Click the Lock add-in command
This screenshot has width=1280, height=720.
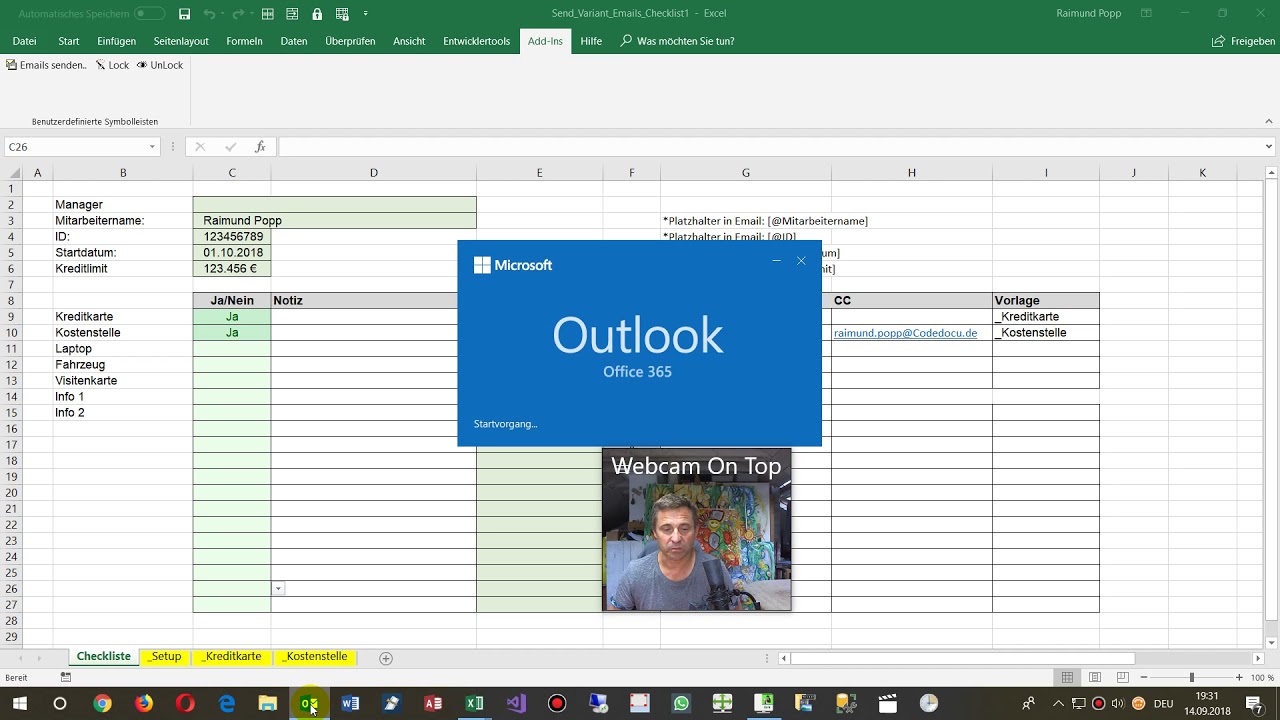pyautogui.click(x=112, y=65)
